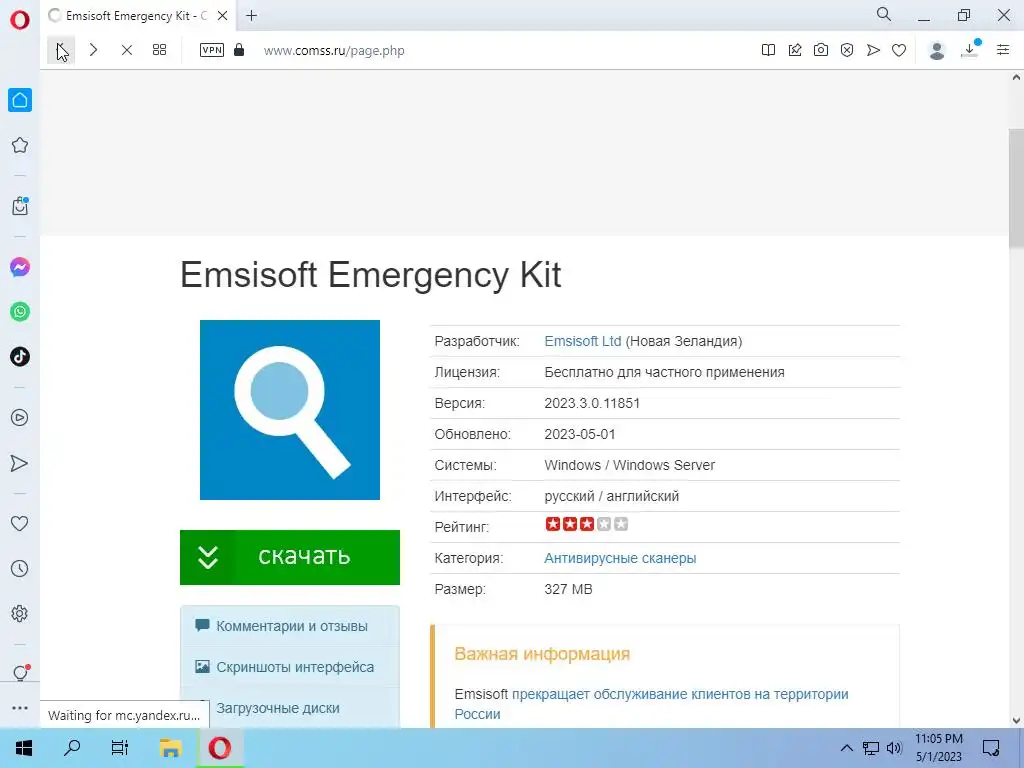Open Комментарии и отзывы section
The width and height of the screenshot is (1024, 768).
point(290,626)
